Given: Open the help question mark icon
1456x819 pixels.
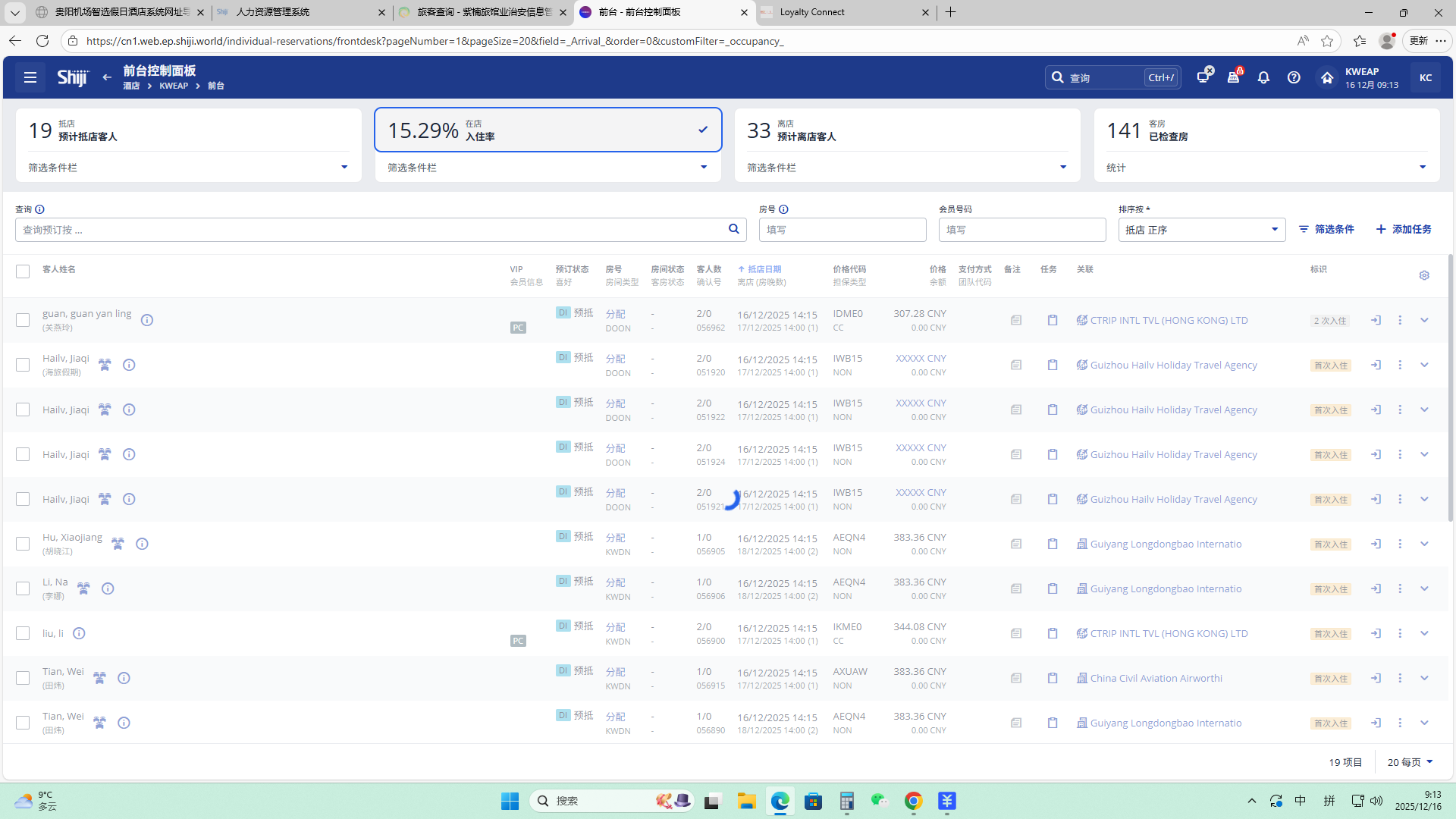Looking at the screenshot, I should tap(1294, 77).
